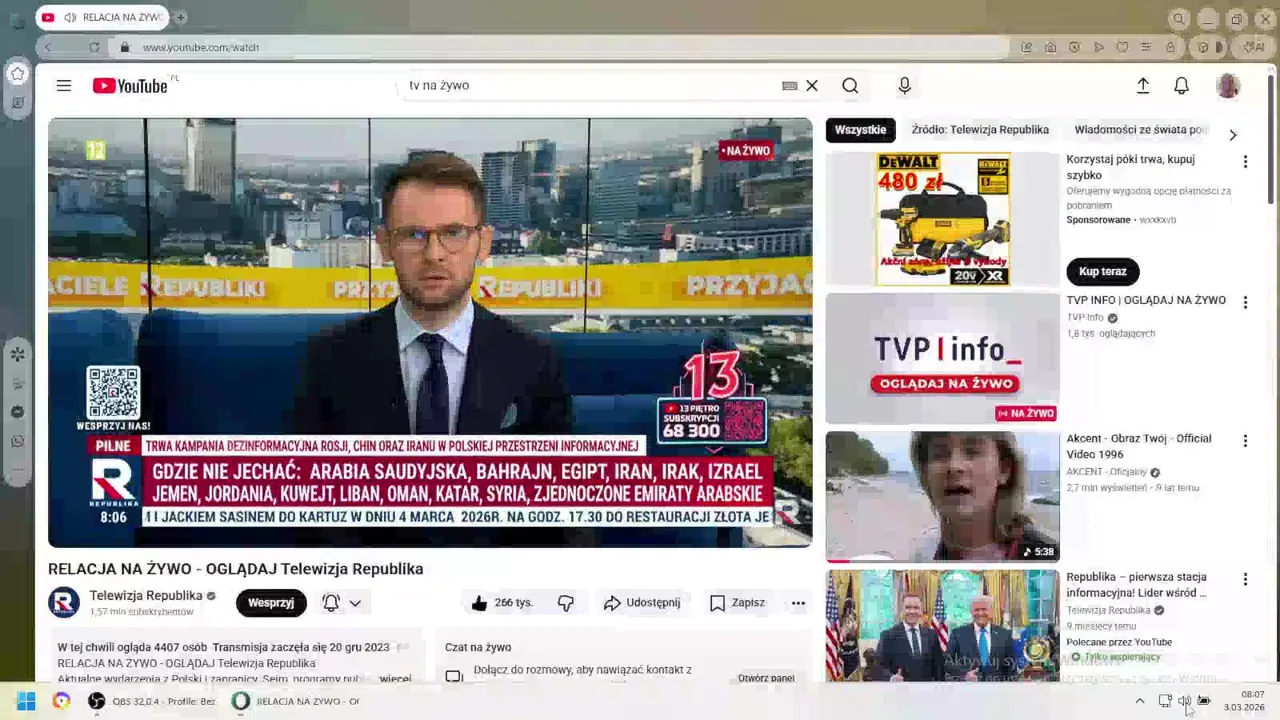Open Telewizja Republika channel avatar
This screenshot has width=1280, height=720.
[64, 602]
